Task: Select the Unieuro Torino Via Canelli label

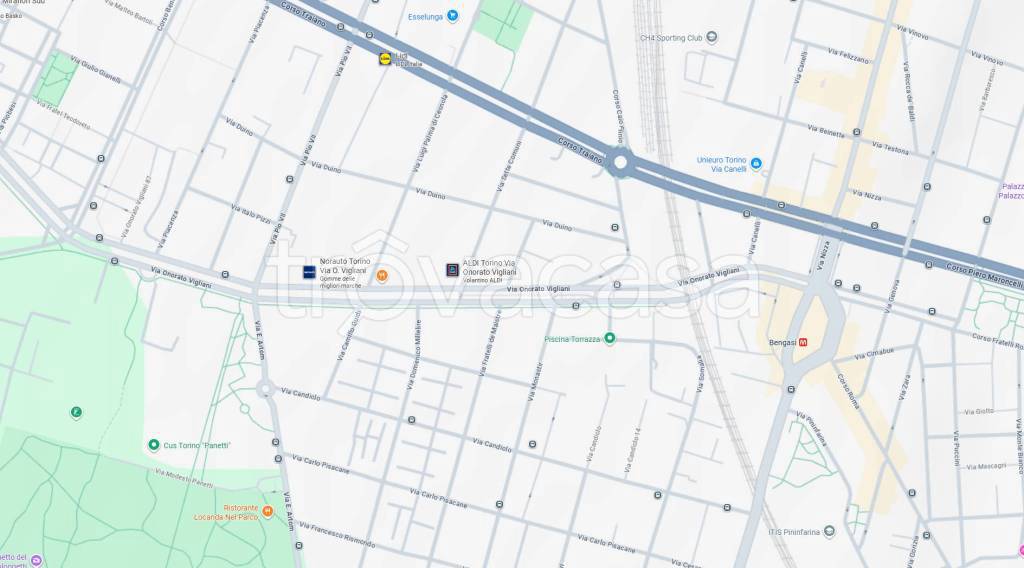Action: 721,164
